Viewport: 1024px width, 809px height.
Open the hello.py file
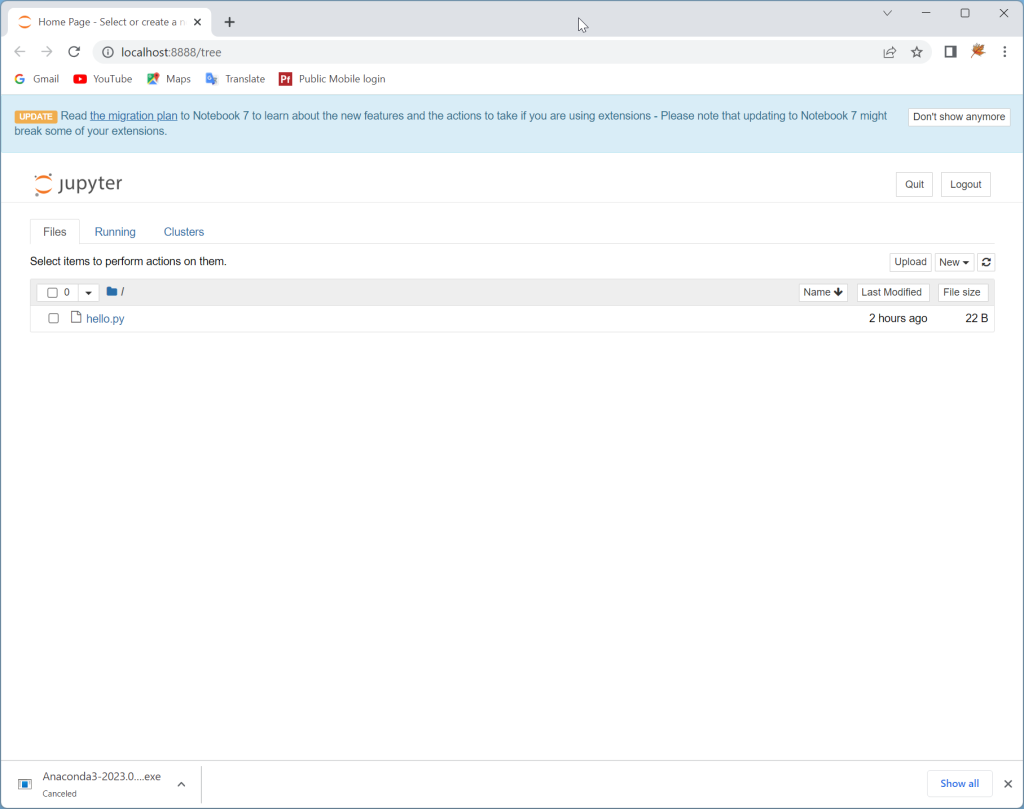[105, 319]
